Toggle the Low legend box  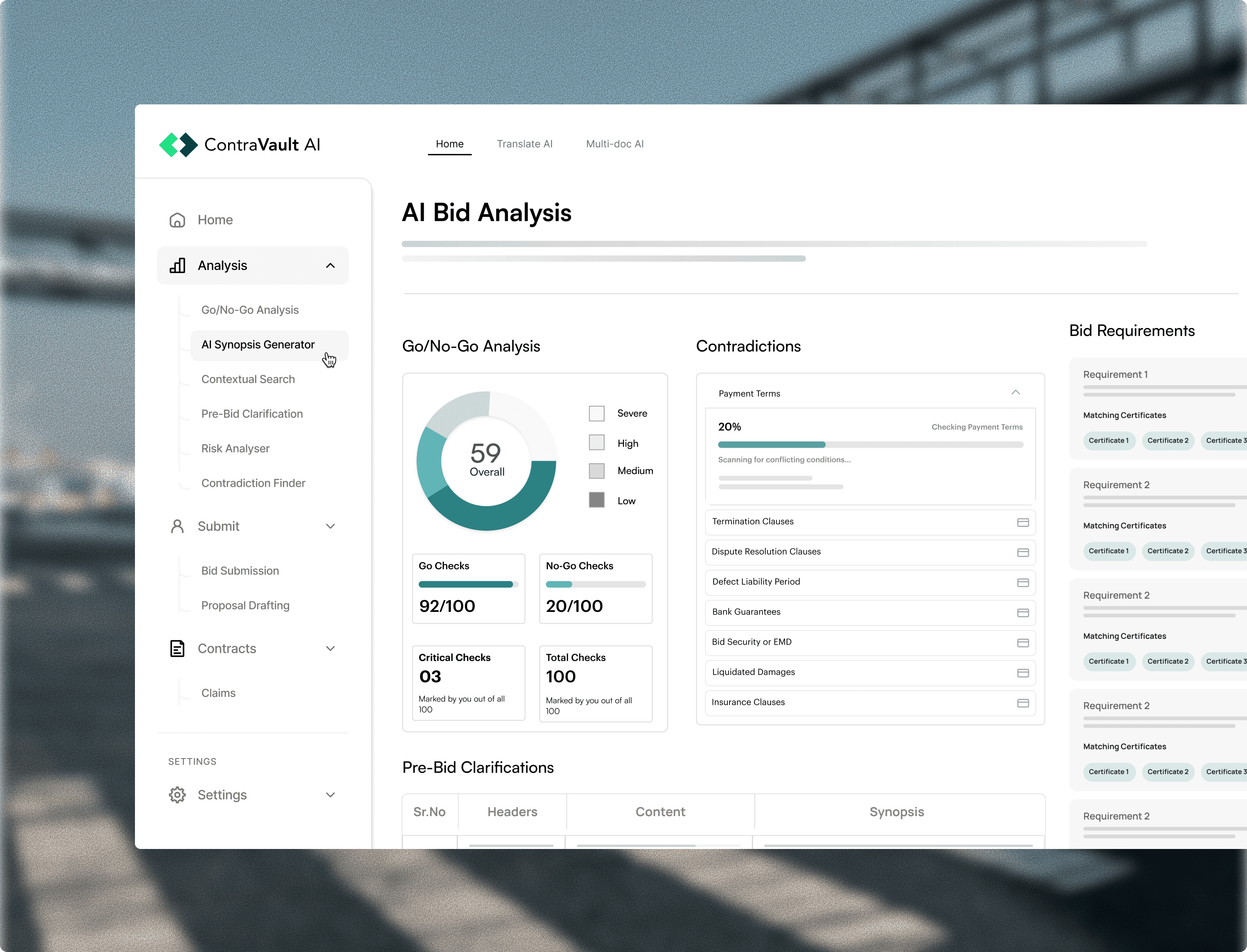(597, 500)
